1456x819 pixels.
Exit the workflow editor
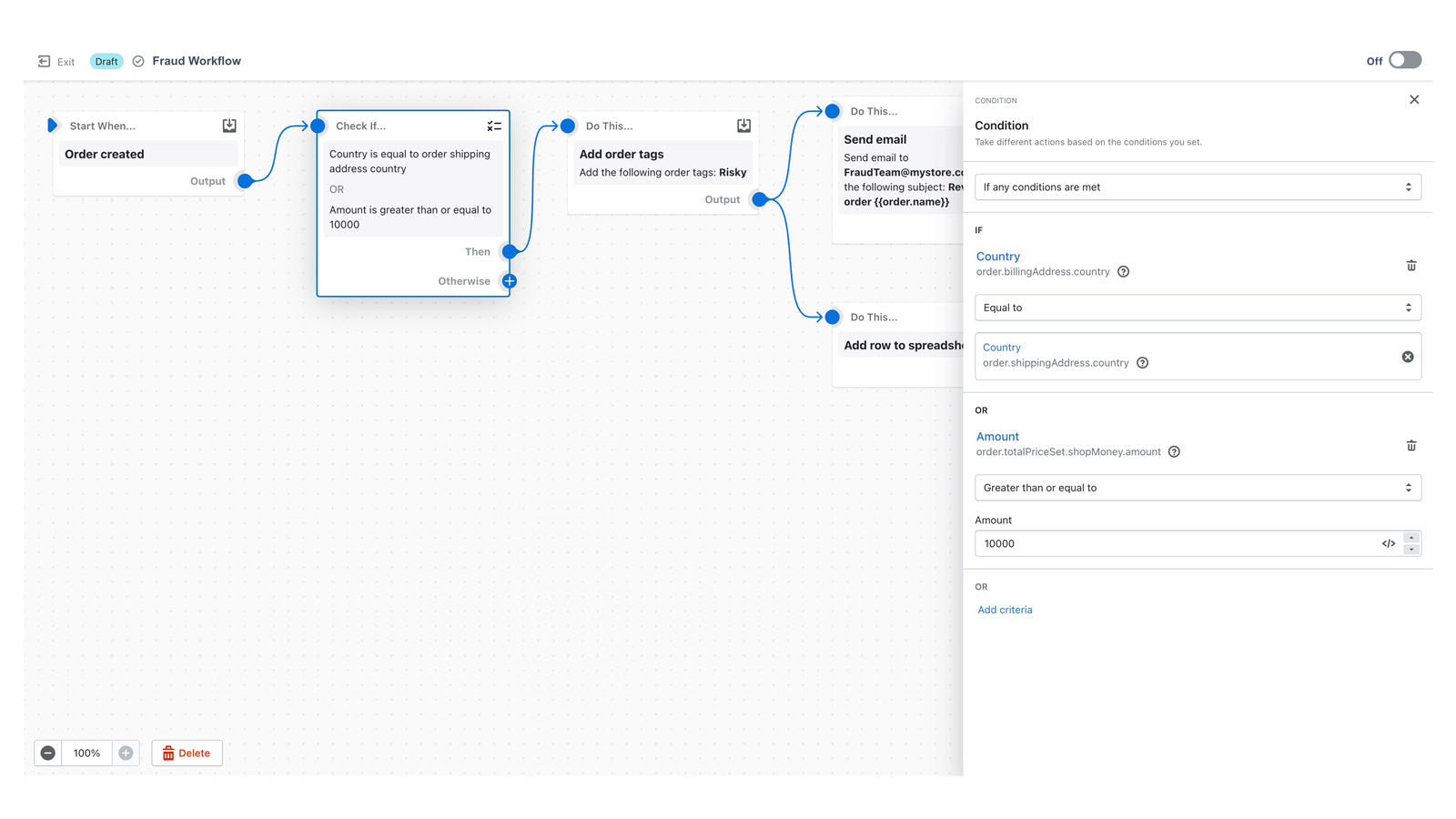pos(56,61)
